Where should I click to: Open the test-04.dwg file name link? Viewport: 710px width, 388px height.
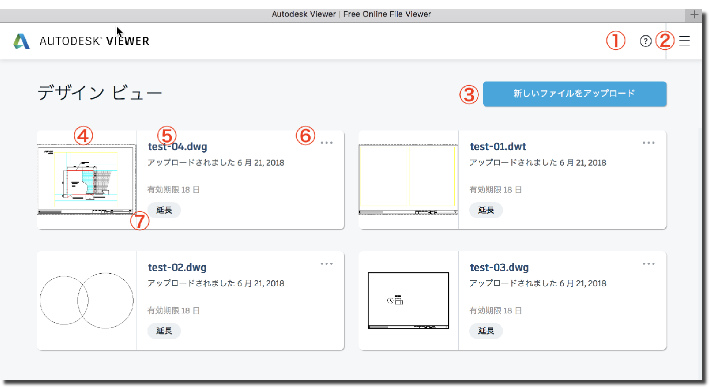(178, 147)
